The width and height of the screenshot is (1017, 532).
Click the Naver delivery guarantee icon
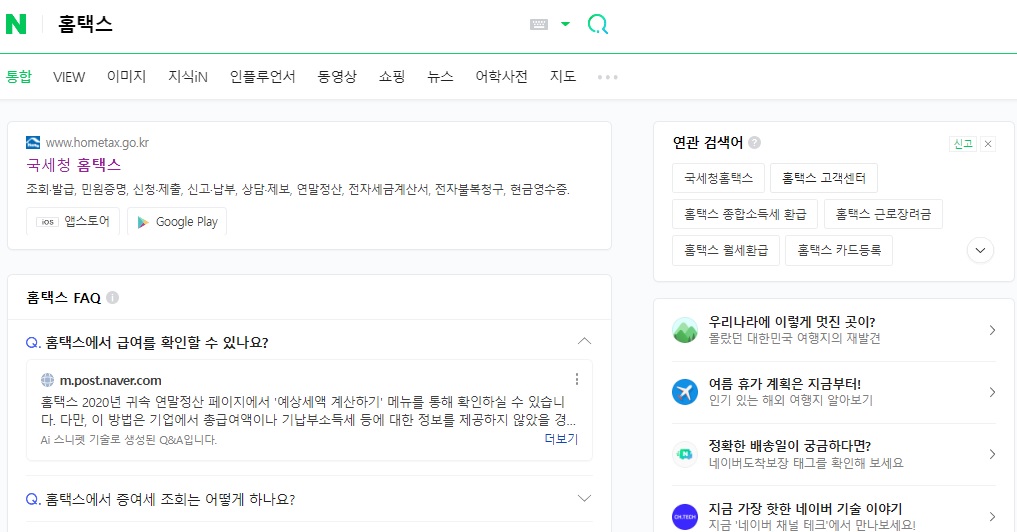pyautogui.click(x=685, y=454)
